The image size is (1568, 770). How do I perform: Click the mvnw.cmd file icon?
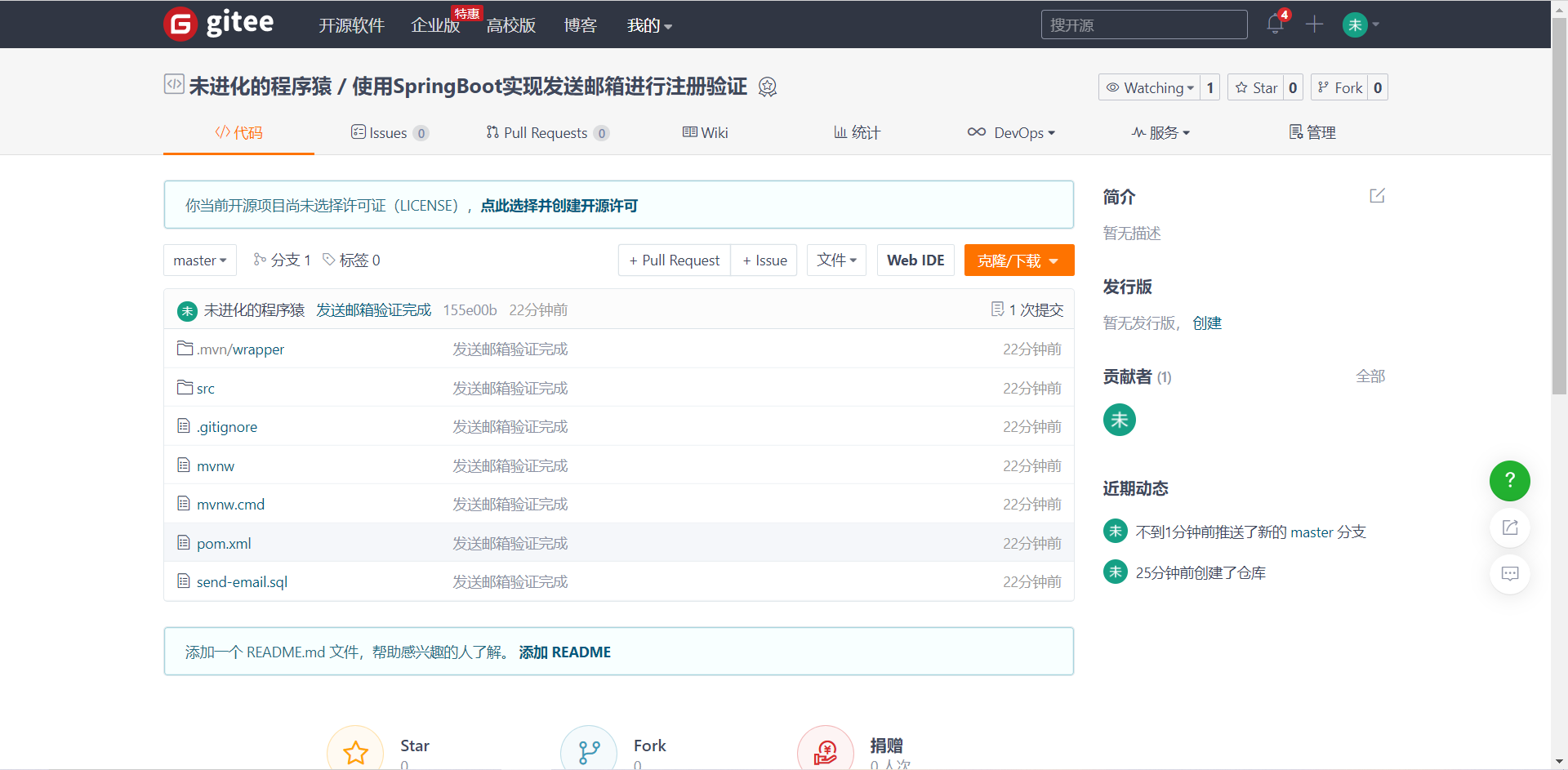184,503
